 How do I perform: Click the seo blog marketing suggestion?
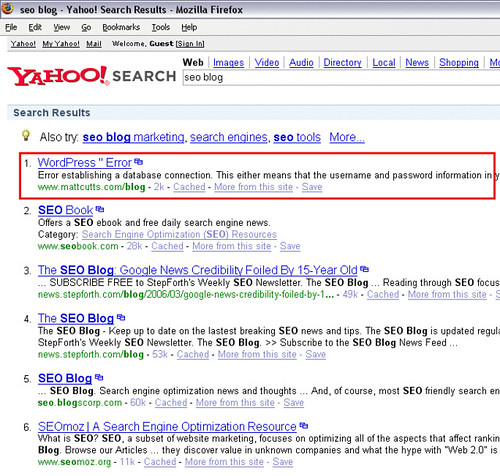pos(133,137)
